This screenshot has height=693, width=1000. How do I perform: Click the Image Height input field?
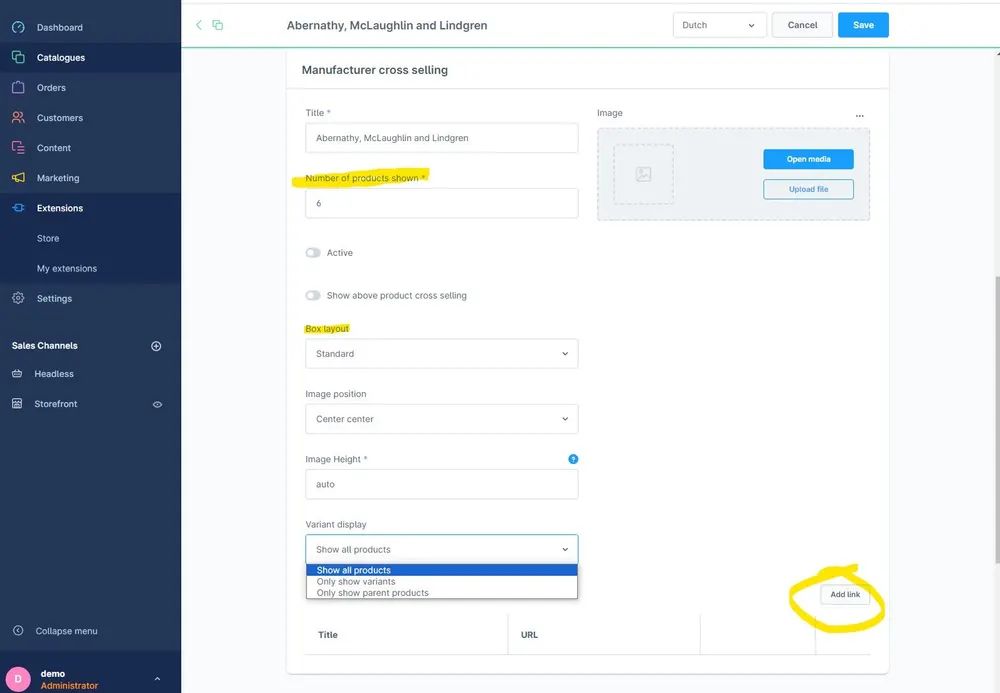point(441,484)
